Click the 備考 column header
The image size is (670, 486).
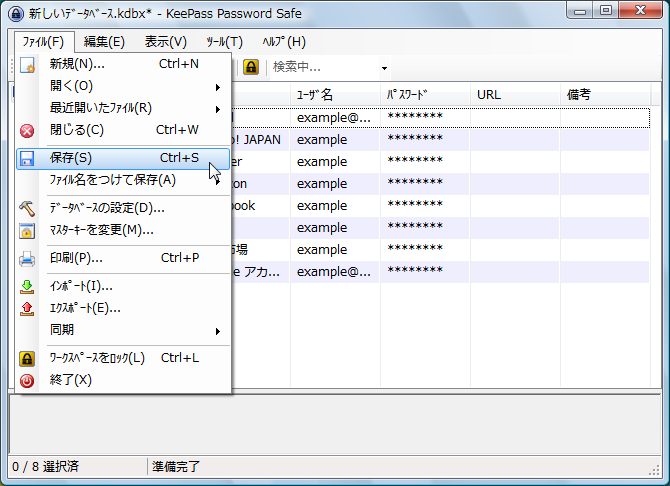tap(605, 94)
